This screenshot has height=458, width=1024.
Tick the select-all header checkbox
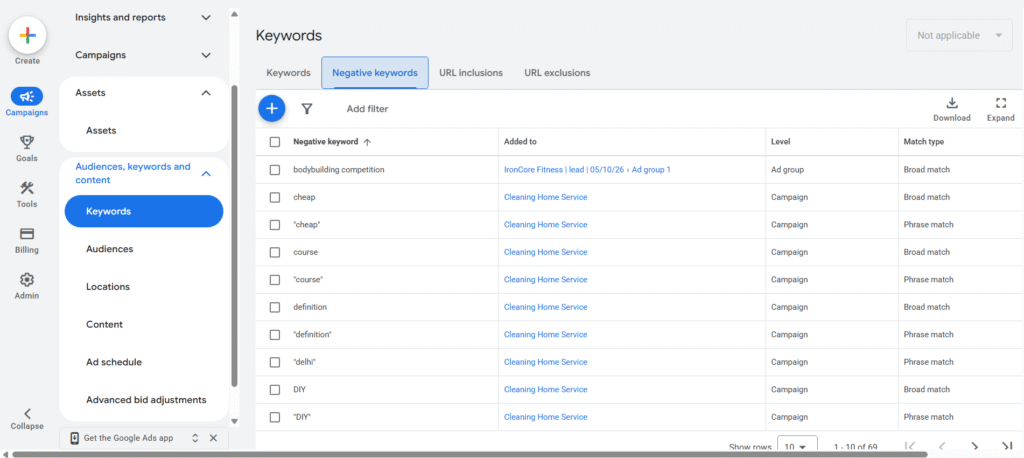(275, 142)
